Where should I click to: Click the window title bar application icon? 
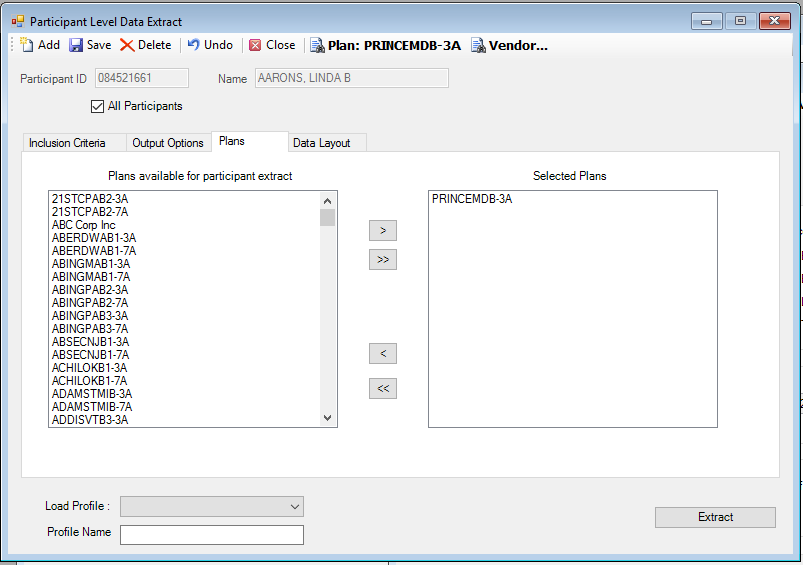(17, 21)
